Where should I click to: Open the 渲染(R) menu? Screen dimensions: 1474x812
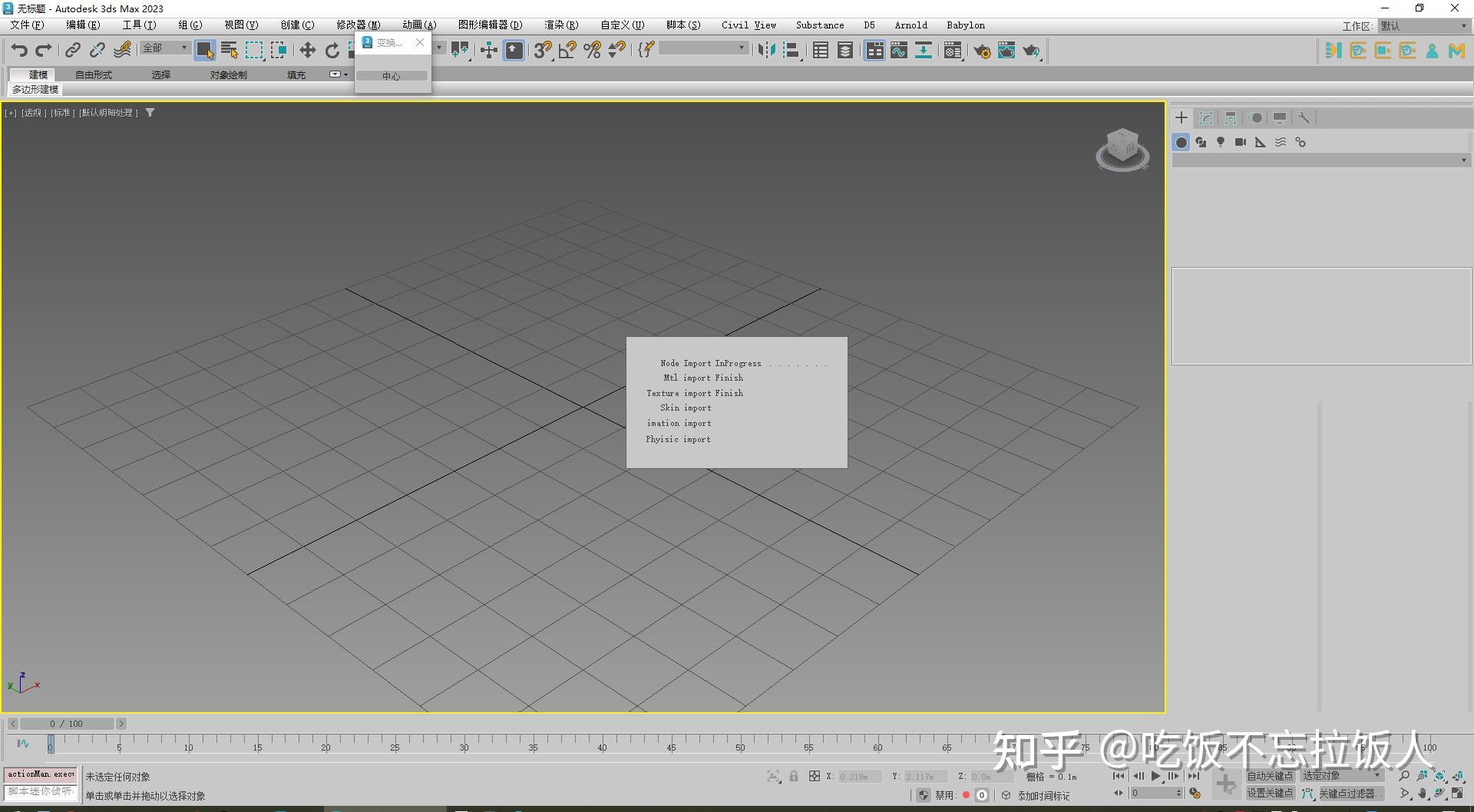click(x=560, y=25)
